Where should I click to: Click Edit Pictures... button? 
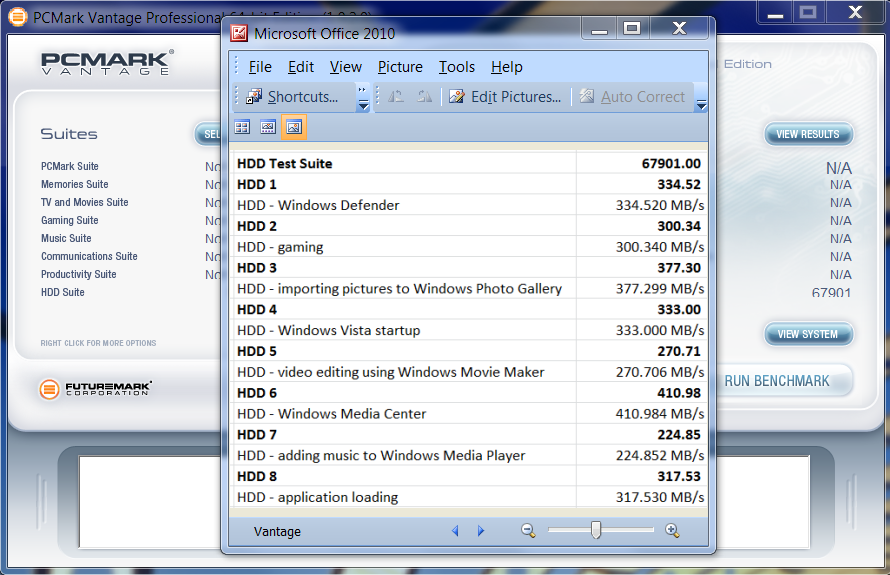tap(505, 97)
